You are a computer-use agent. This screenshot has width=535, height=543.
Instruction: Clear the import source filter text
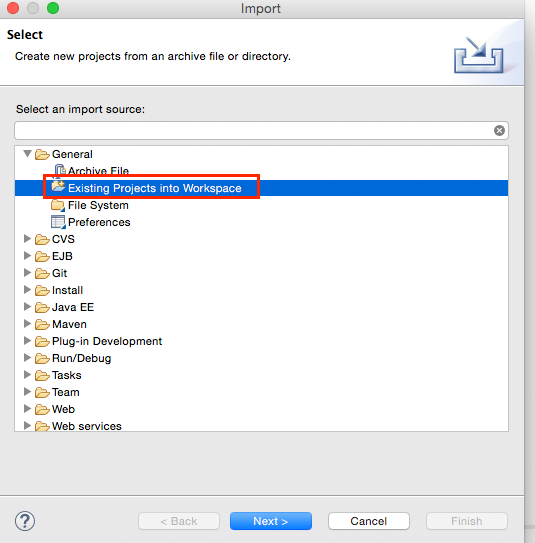click(499, 131)
